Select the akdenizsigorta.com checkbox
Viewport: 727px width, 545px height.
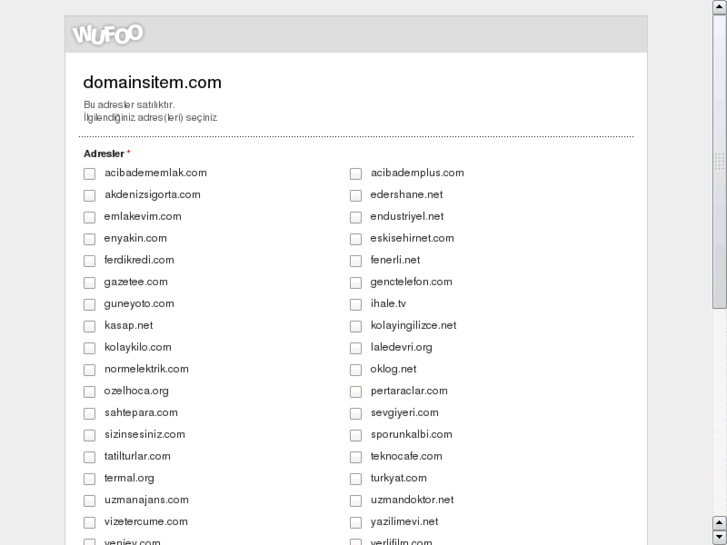click(x=90, y=196)
